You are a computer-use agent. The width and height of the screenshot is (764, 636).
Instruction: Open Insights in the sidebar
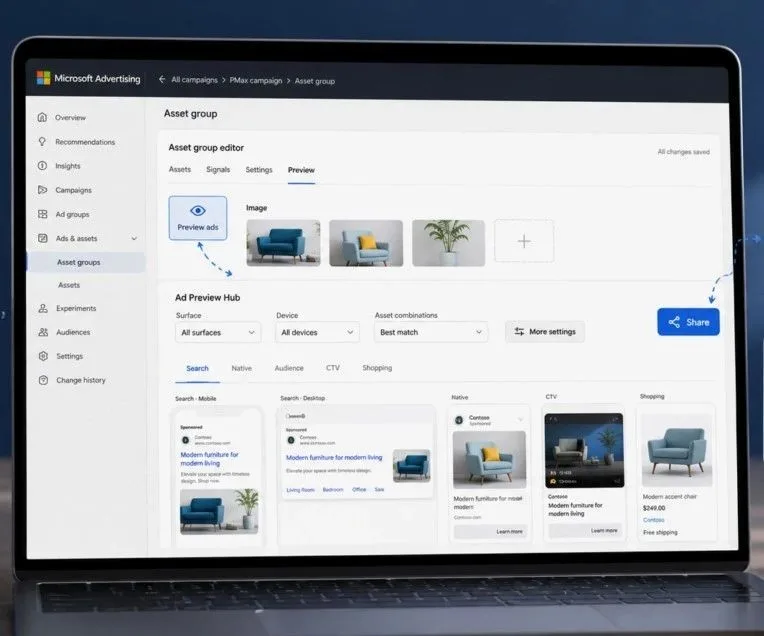click(68, 166)
